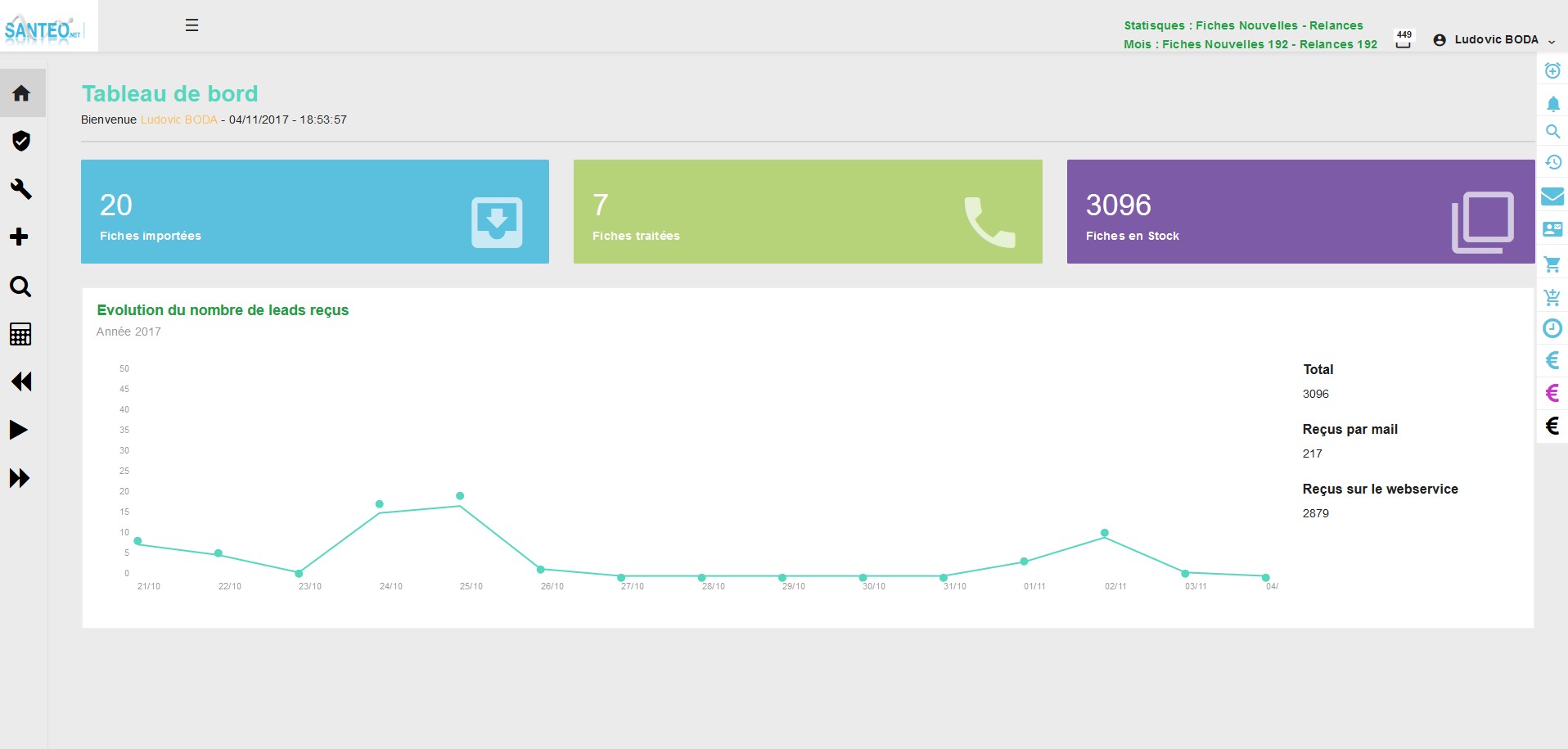Image resolution: width=1568 pixels, height=749 pixels.
Task: Click the rewind double-arrow icon
Action: click(21, 382)
